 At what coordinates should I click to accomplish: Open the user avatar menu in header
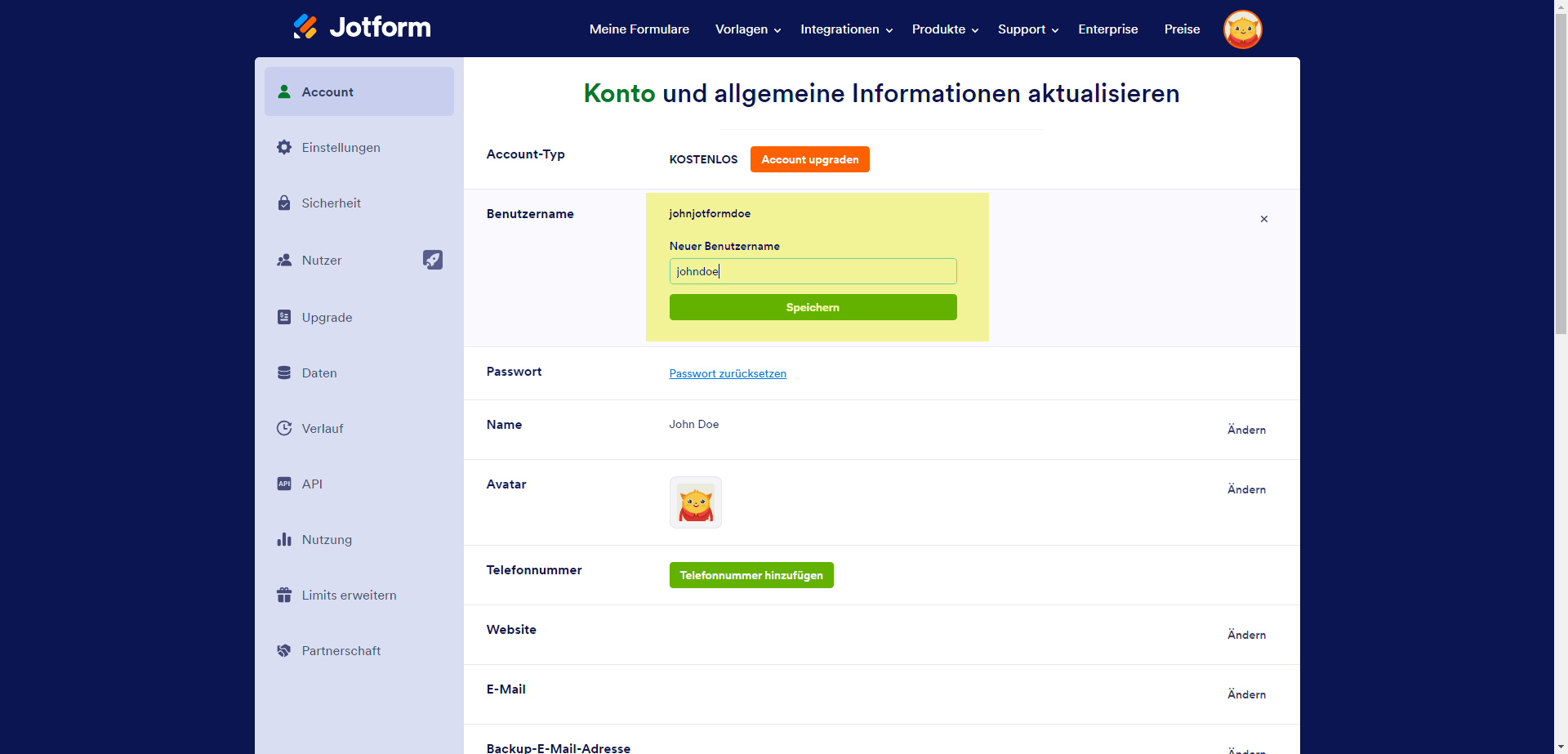tap(1242, 29)
